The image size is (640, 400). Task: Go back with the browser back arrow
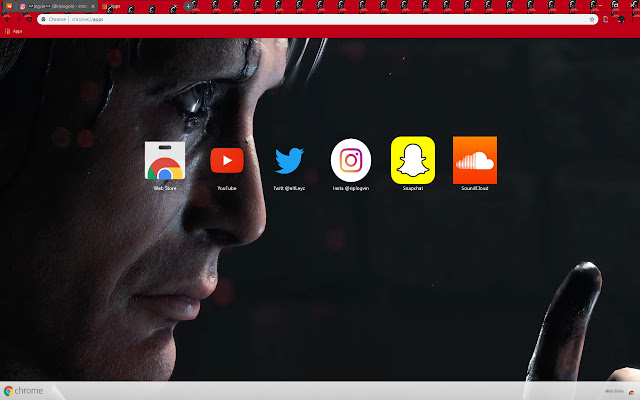pyautogui.click(x=7, y=19)
